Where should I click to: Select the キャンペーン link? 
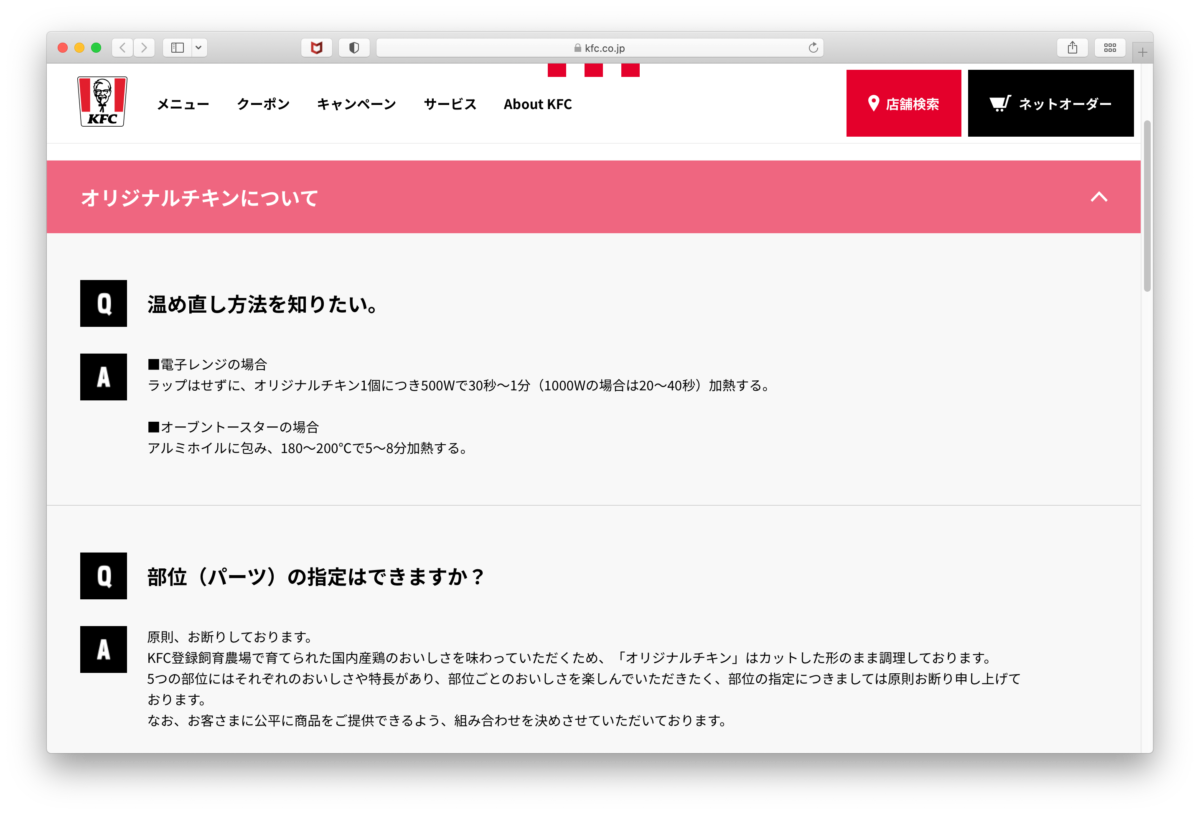(356, 104)
